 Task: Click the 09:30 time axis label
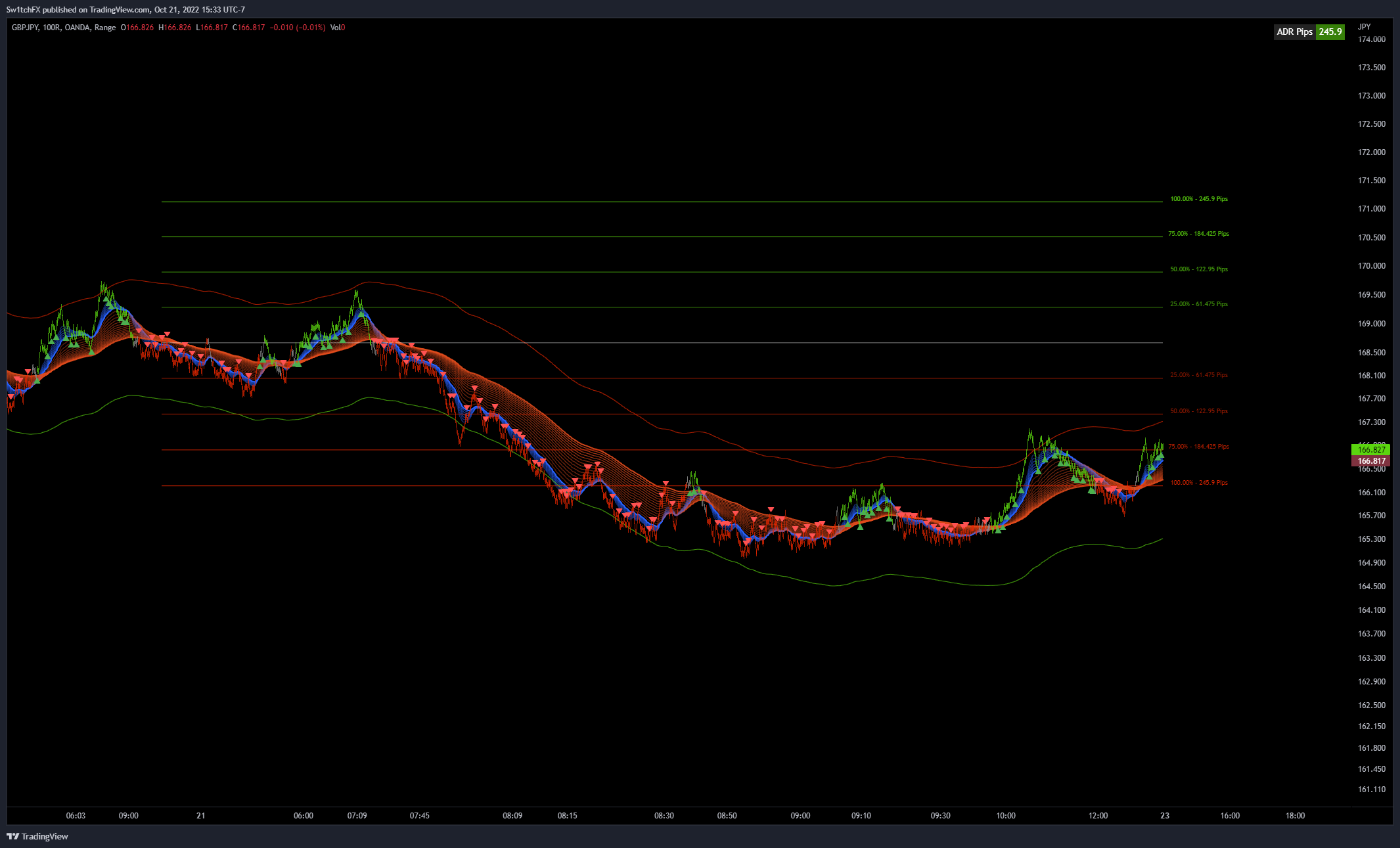(941, 816)
